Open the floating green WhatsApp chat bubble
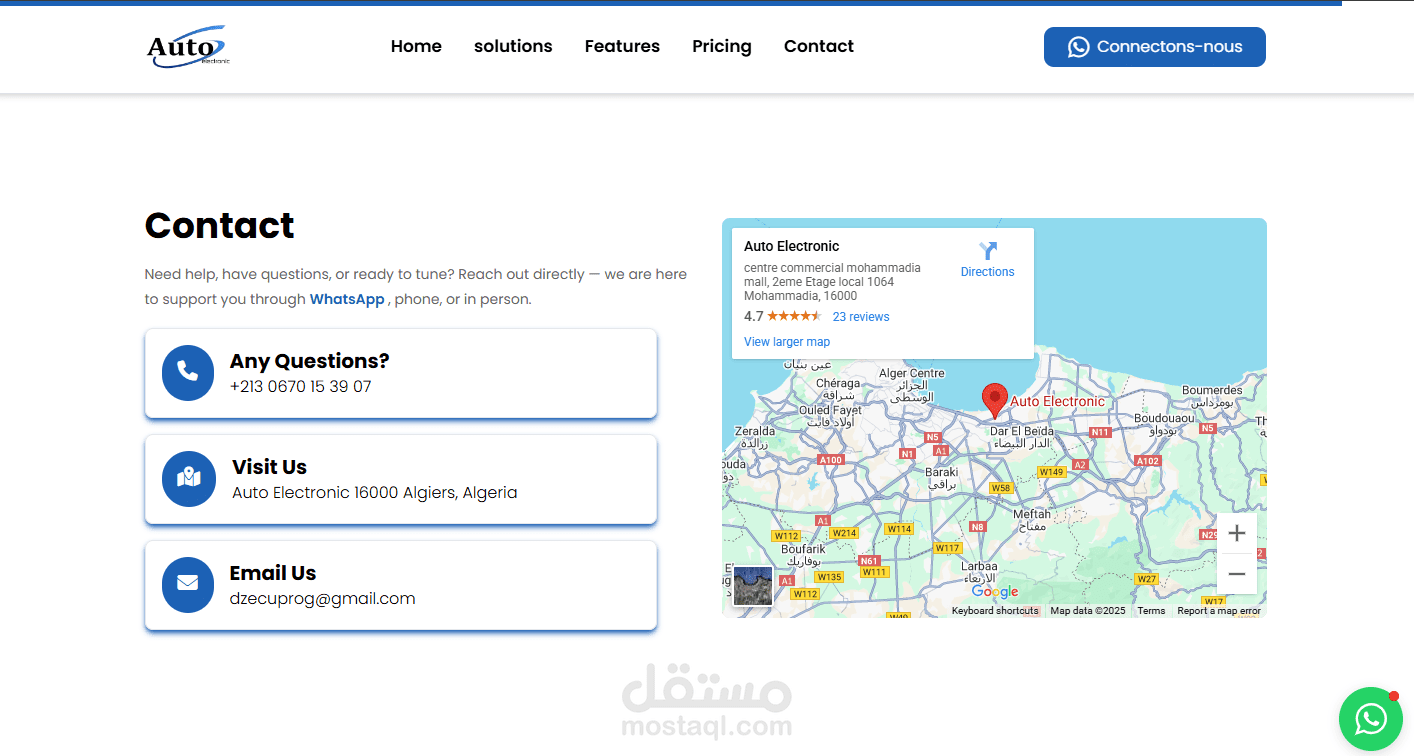This screenshot has width=1414, height=756. [x=1371, y=718]
